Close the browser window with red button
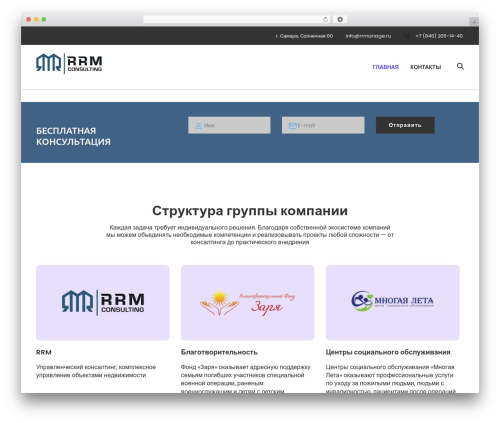Viewport: 500px width, 423px height. click(x=29, y=20)
